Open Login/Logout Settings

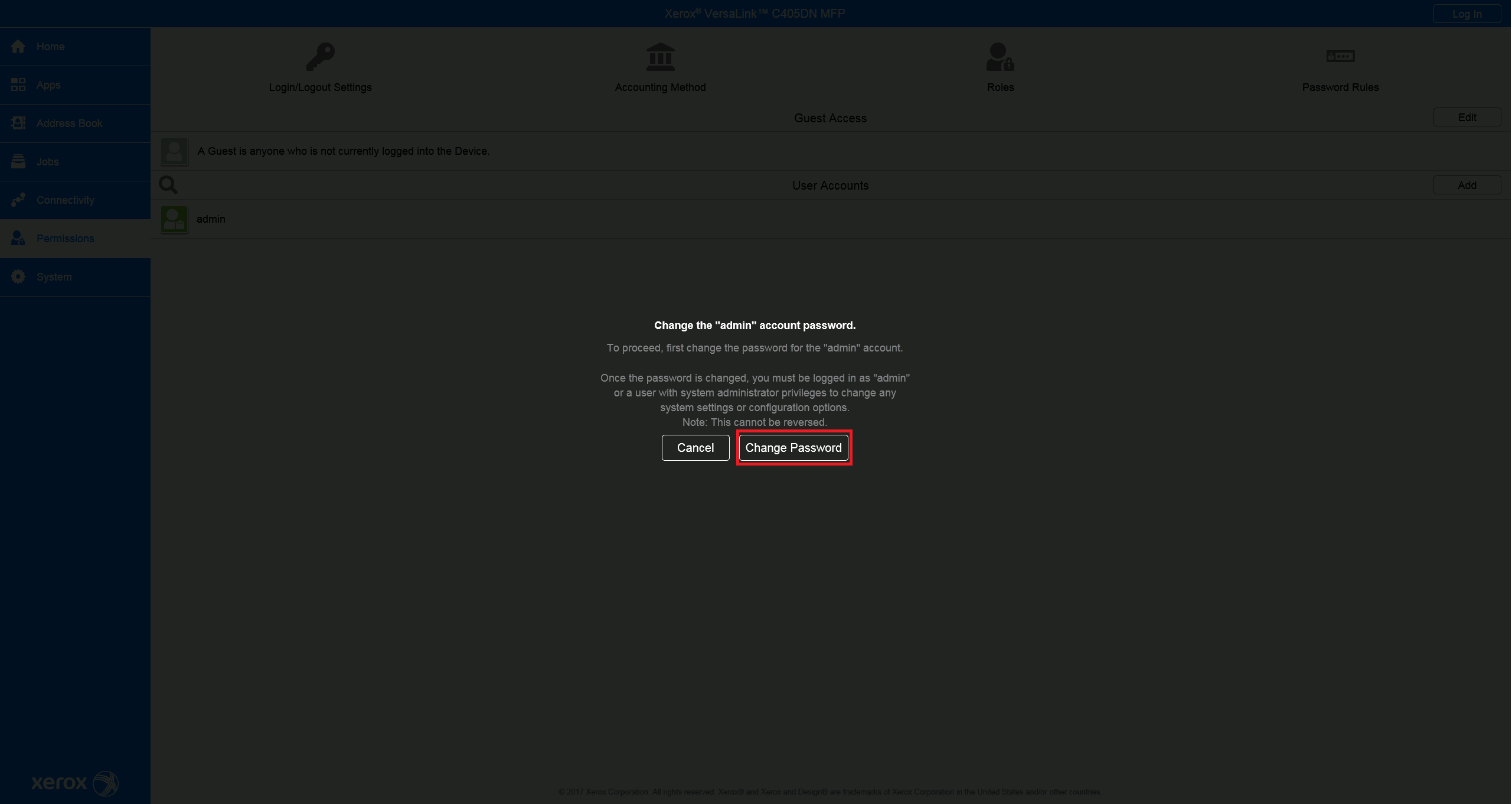coord(320,65)
